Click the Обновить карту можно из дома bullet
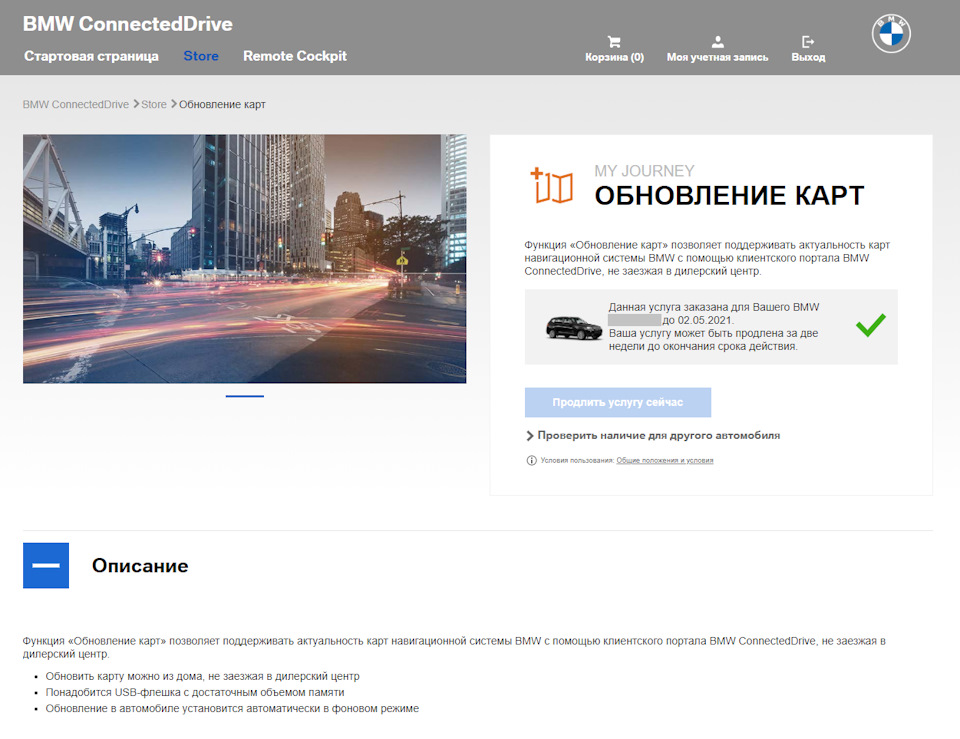Viewport: 960px width, 739px height. [x=203, y=676]
